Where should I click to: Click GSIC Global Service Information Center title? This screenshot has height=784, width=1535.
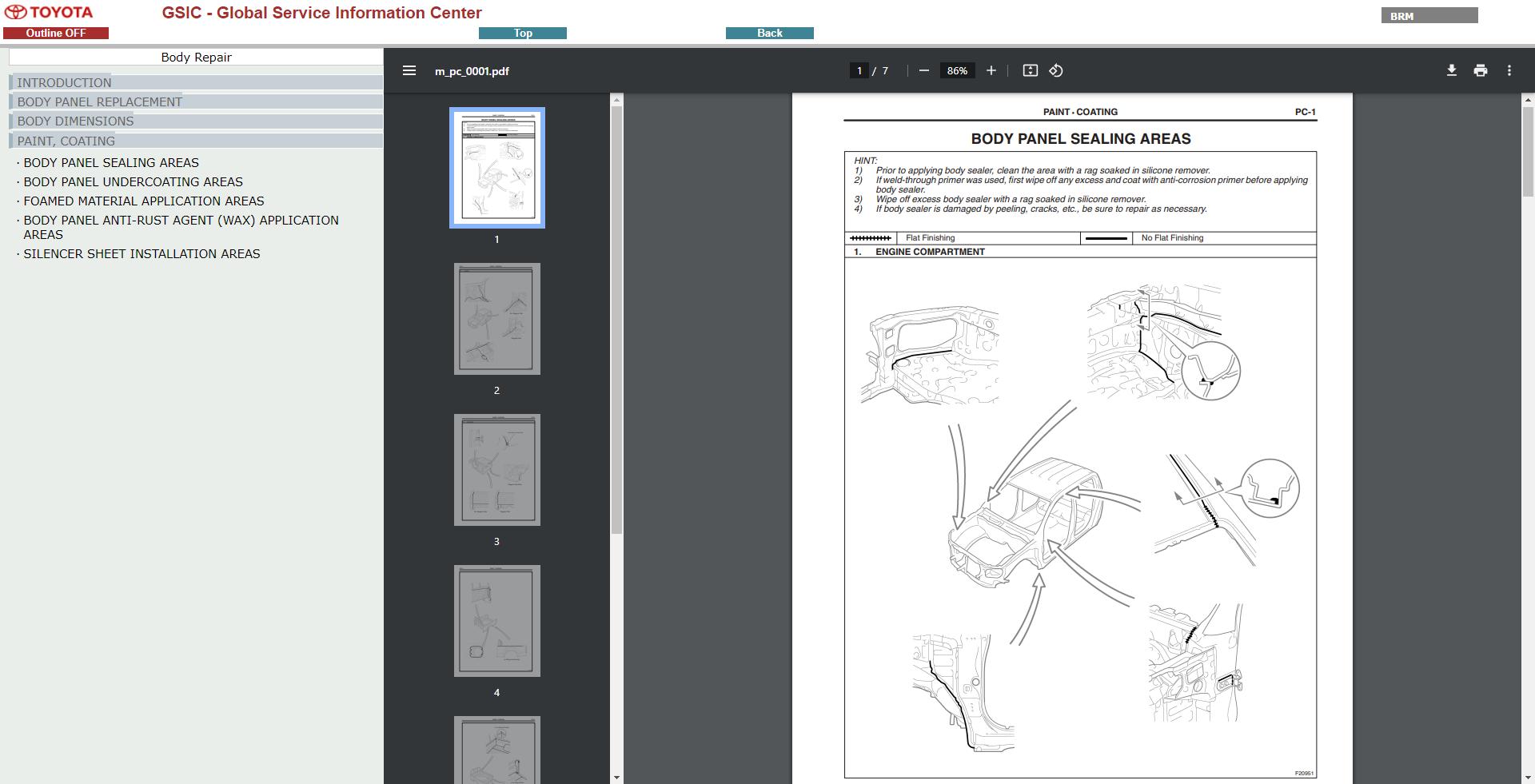[x=321, y=13]
